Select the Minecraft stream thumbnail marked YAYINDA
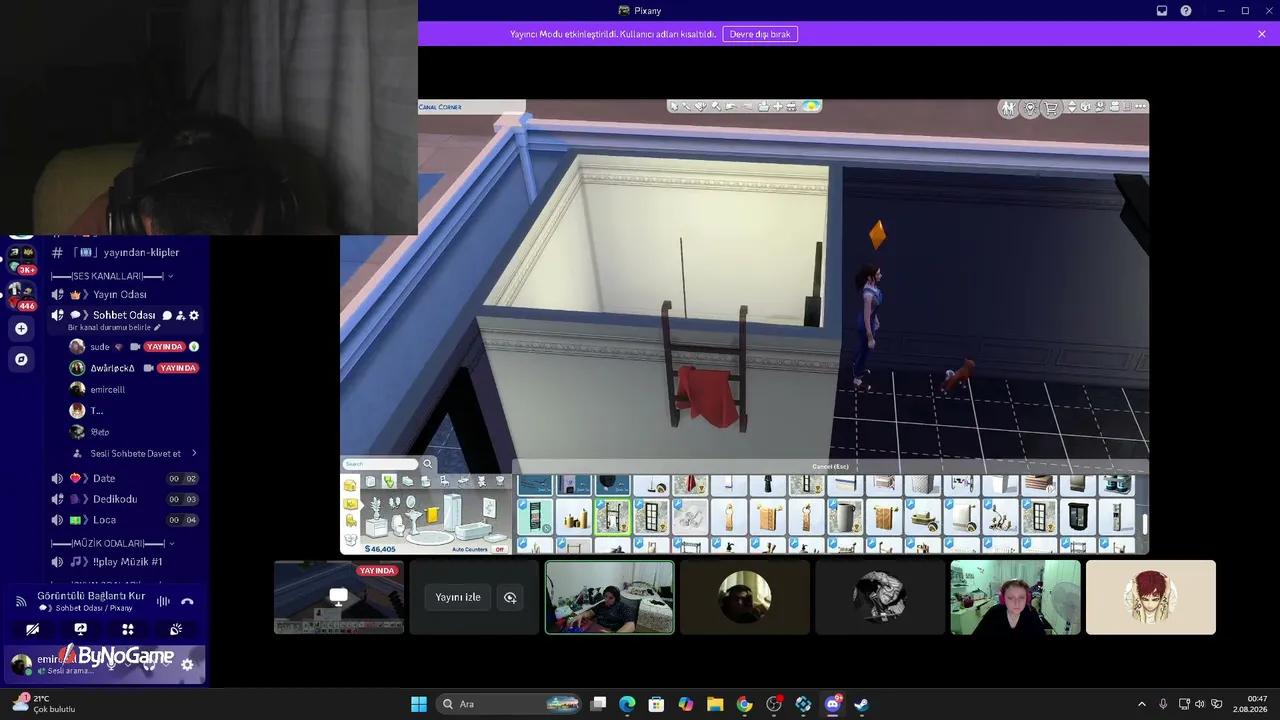 tap(339, 597)
